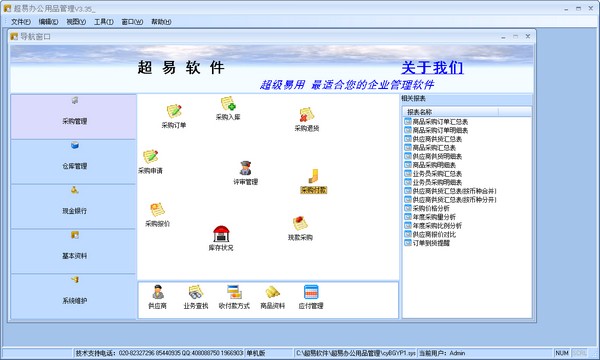Open the 库存状况 stock status icon
Screen dimensions: 600x360
pyautogui.click(x=221, y=238)
